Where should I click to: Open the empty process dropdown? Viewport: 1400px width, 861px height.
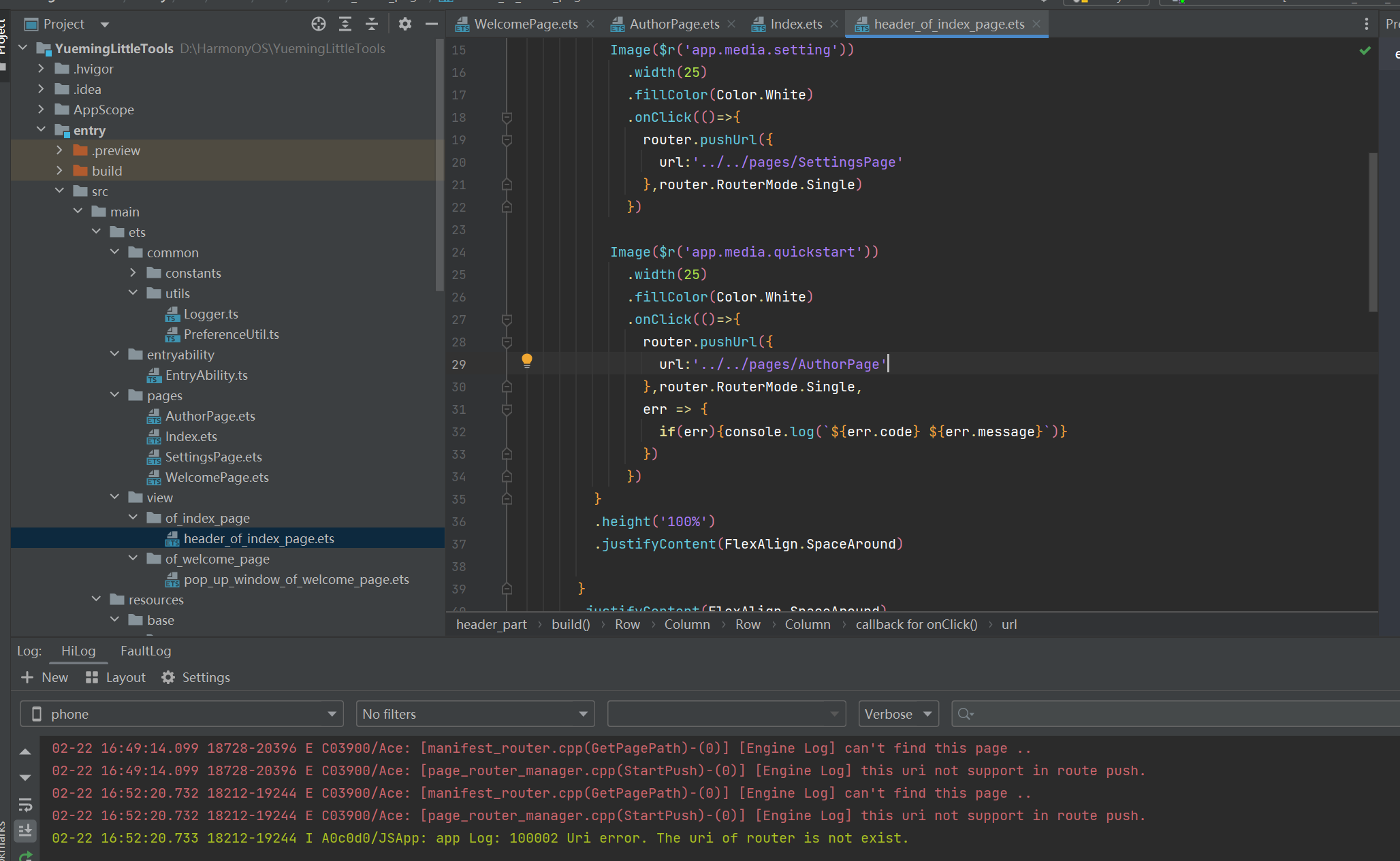click(x=726, y=714)
